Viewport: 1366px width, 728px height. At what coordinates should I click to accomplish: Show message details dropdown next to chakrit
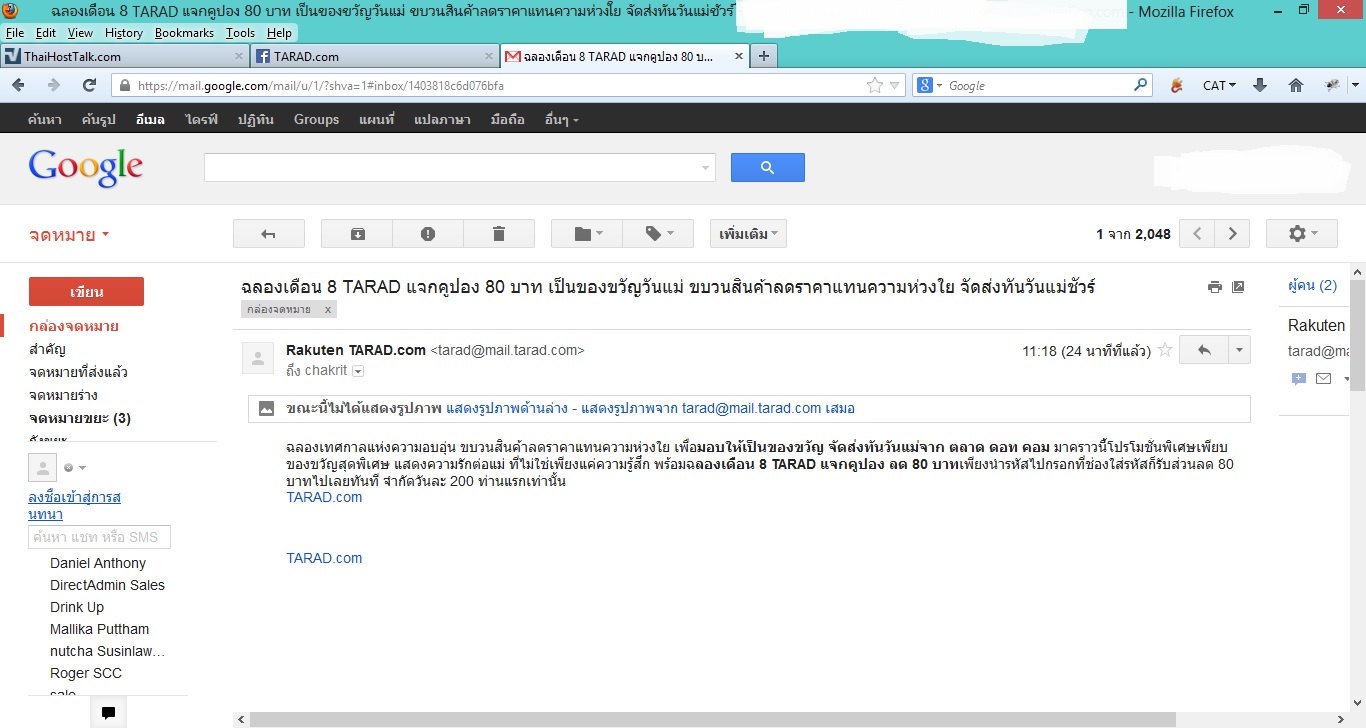click(358, 371)
